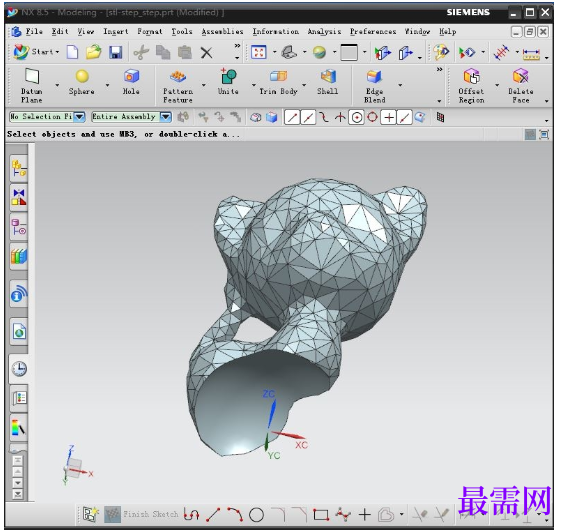Expand the Trim Body dropdown arrow
Screen dimensions: 570x532
[x=304, y=85]
